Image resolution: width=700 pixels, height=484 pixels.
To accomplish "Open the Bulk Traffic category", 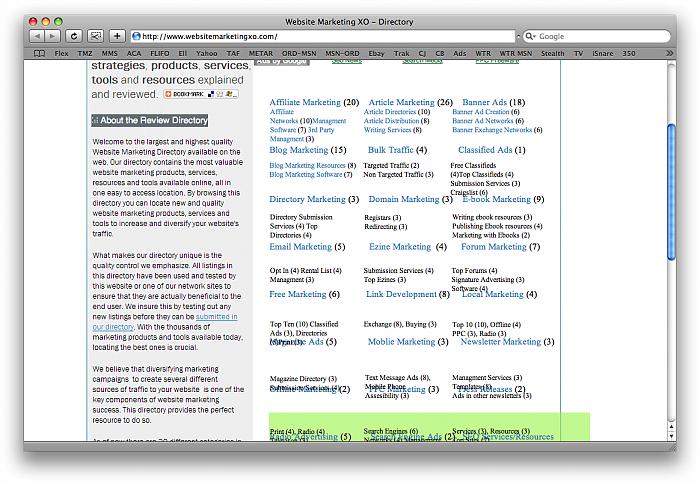I will click(391, 150).
